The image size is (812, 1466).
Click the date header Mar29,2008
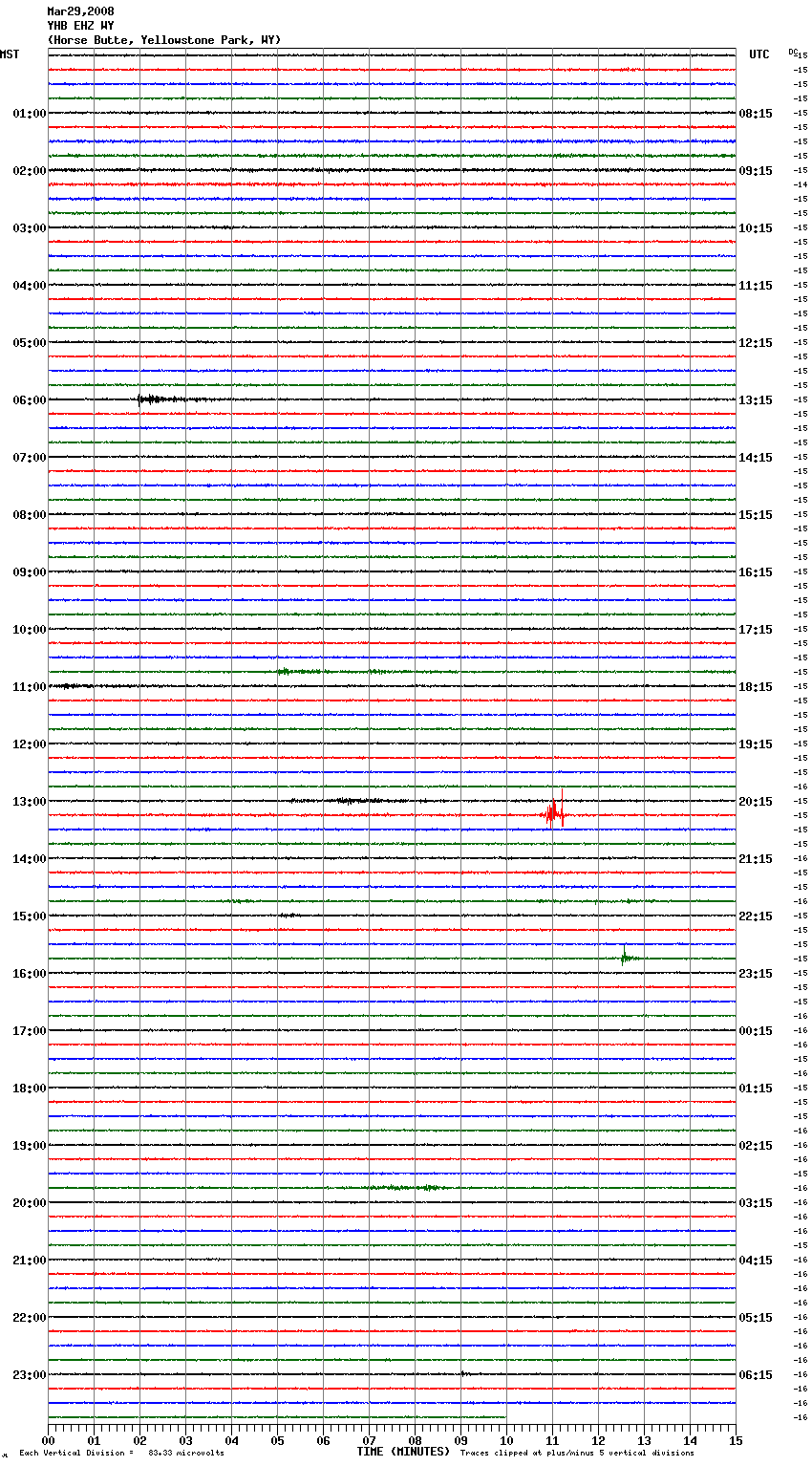tap(80, 11)
